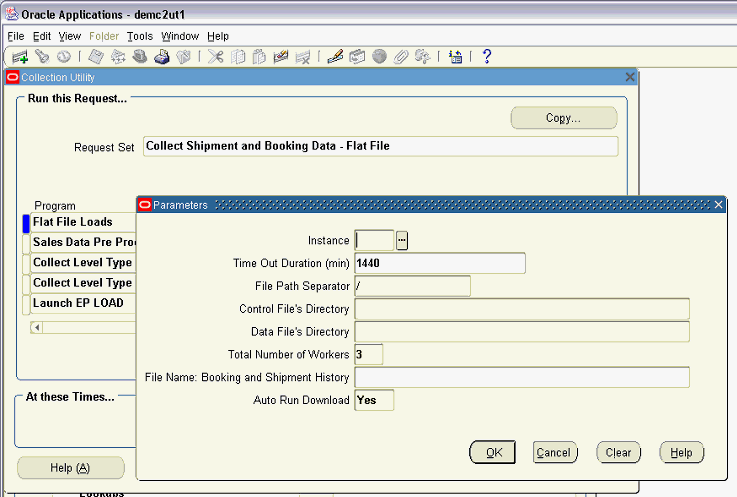The width and height of the screenshot is (737, 497).
Task: Click the Booking and Shipment History file name field
Action: 522,377
